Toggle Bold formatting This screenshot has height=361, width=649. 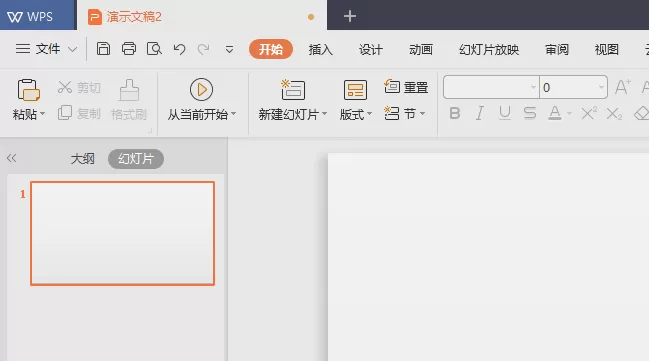point(455,113)
